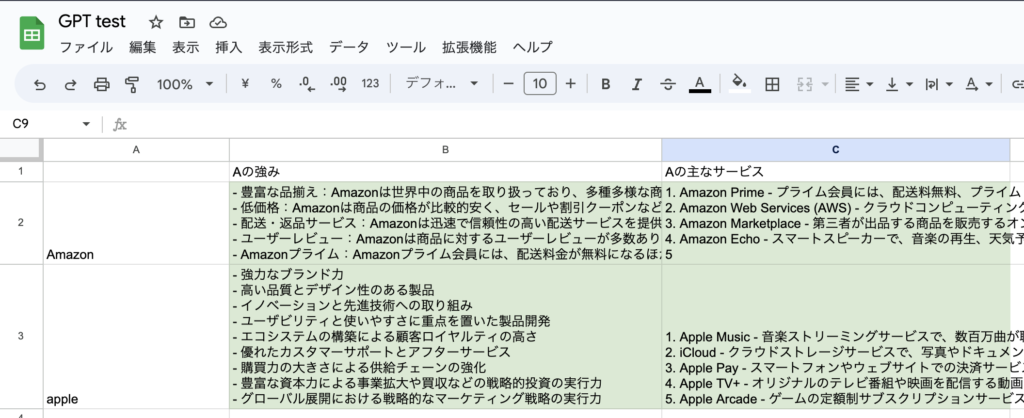Select the apple cell in column A
The width and height of the screenshot is (1024, 418).
point(136,336)
